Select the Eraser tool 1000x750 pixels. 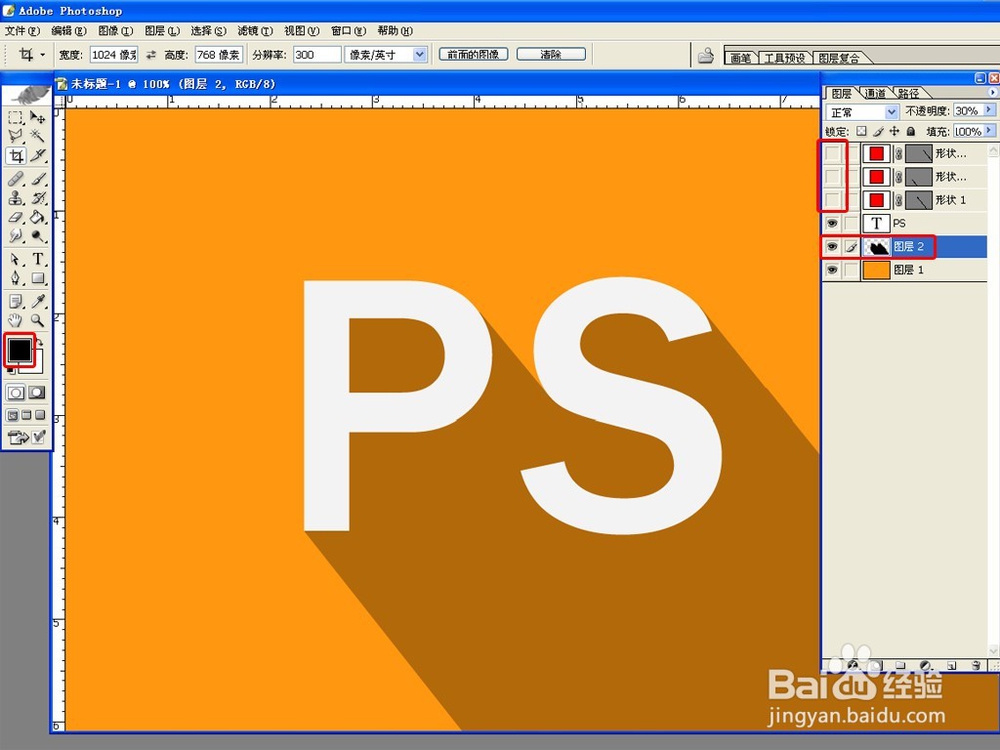point(15,217)
